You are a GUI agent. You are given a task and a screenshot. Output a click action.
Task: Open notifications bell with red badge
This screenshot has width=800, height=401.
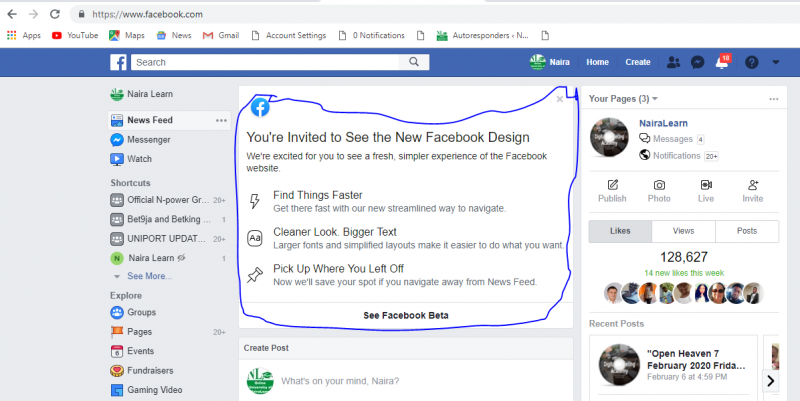click(x=722, y=63)
